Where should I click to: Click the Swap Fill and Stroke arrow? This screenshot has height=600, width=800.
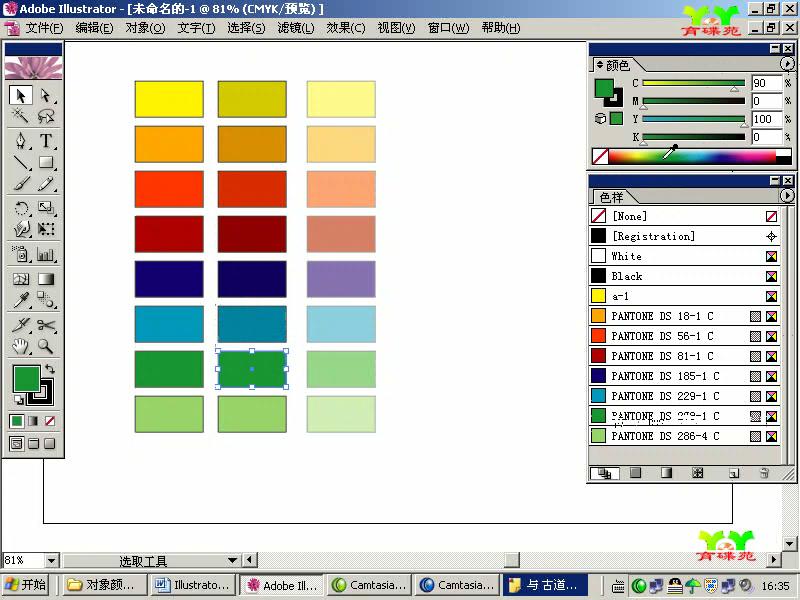(49, 368)
